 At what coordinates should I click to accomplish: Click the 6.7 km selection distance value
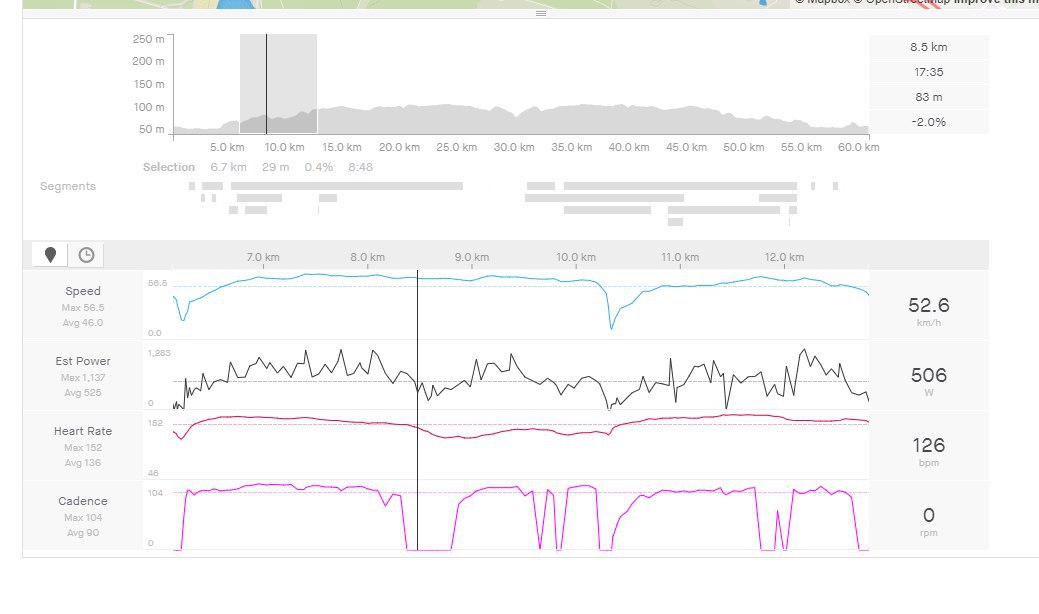pos(229,167)
